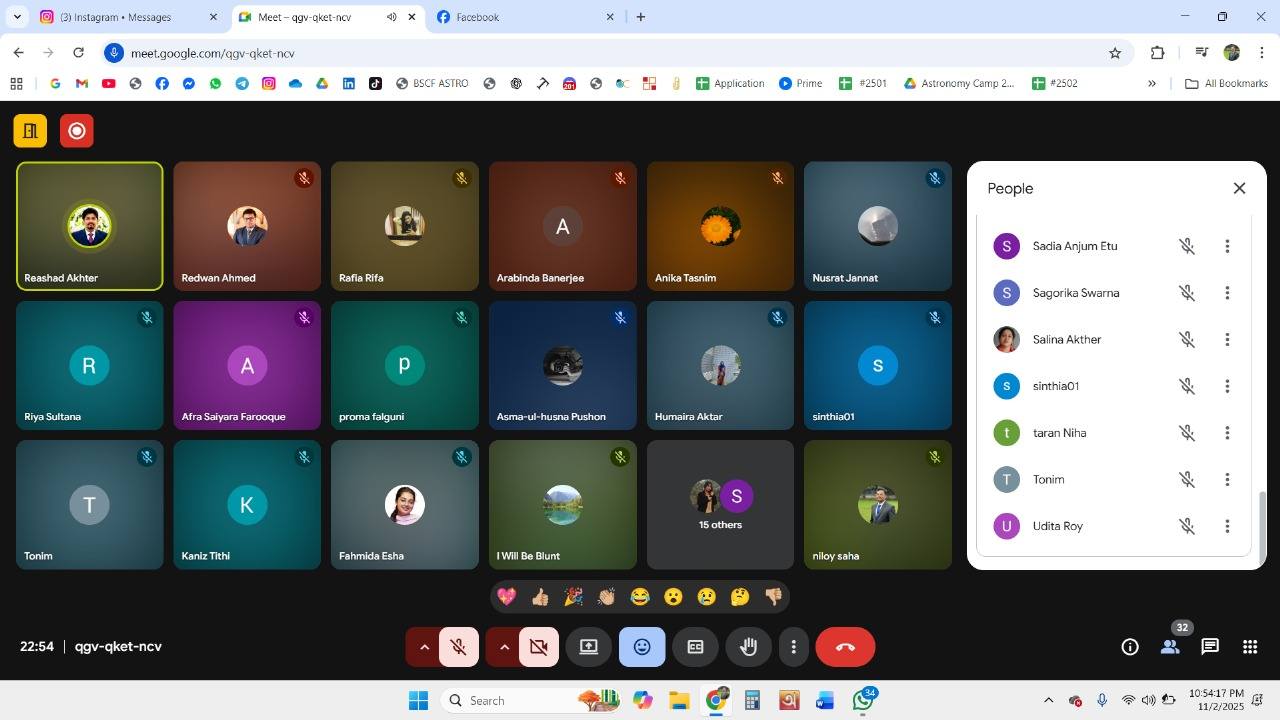This screenshot has width=1280, height=720.
Task: Leave the call
Action: (844, 647)
